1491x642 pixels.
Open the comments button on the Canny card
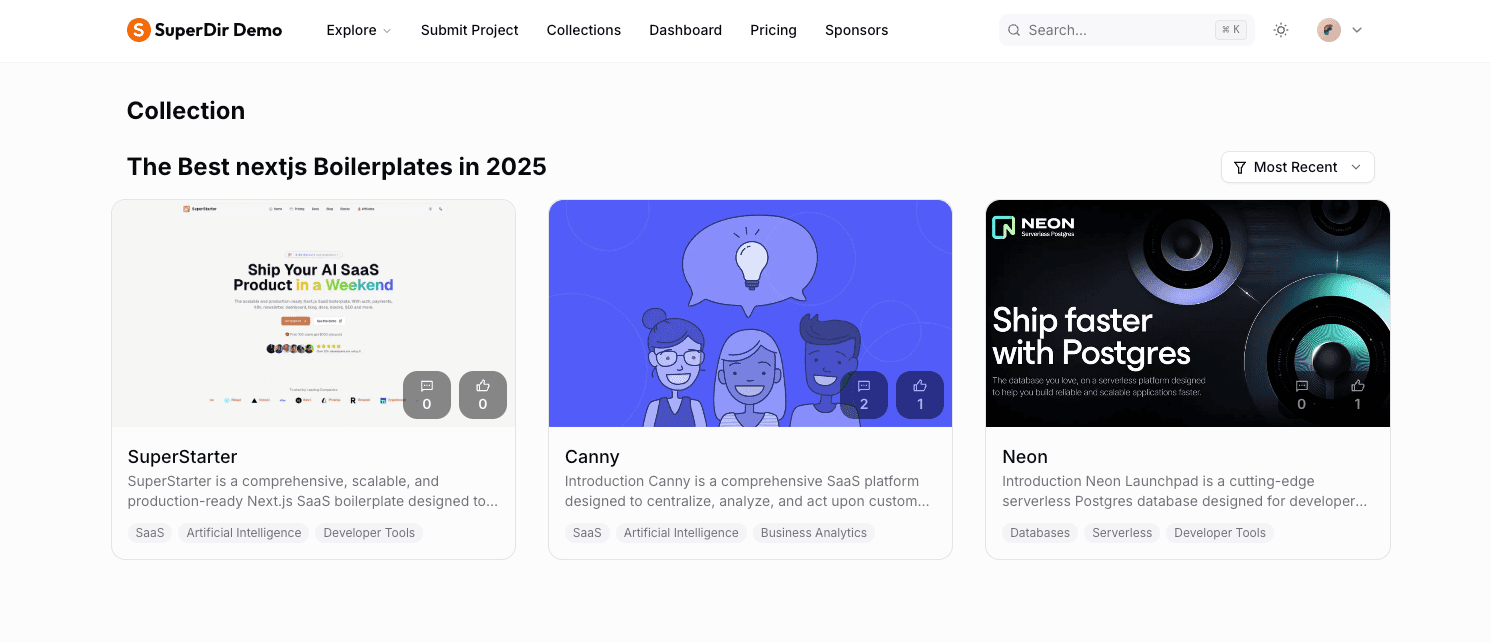[x=864, y=394]
